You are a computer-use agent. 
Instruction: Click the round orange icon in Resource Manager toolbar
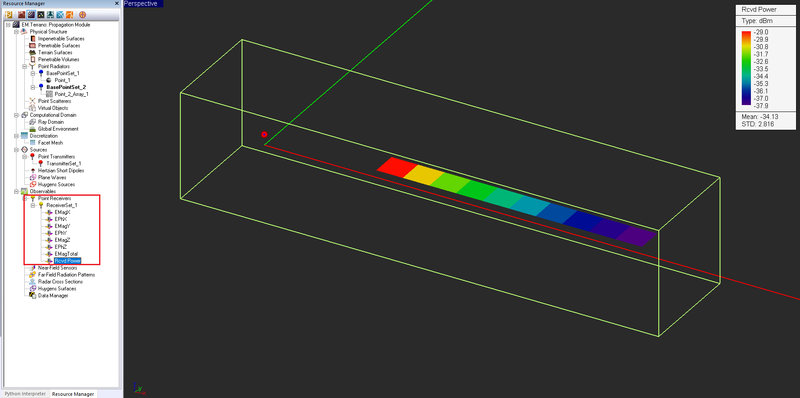82,15
